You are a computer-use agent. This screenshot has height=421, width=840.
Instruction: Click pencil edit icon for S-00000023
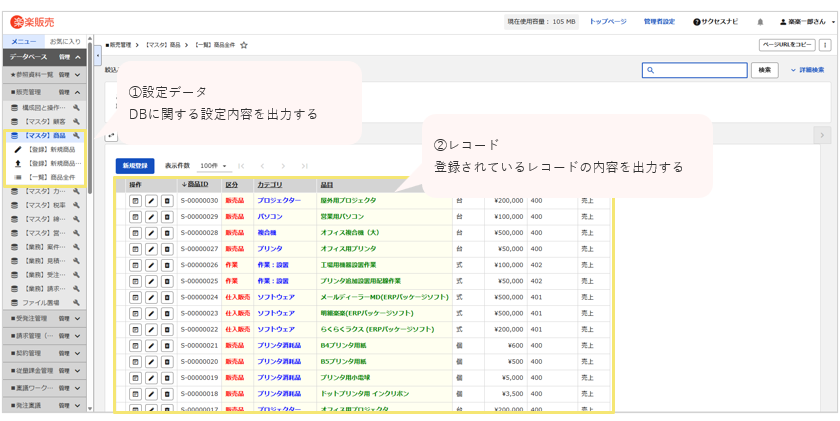click(152, 313)
